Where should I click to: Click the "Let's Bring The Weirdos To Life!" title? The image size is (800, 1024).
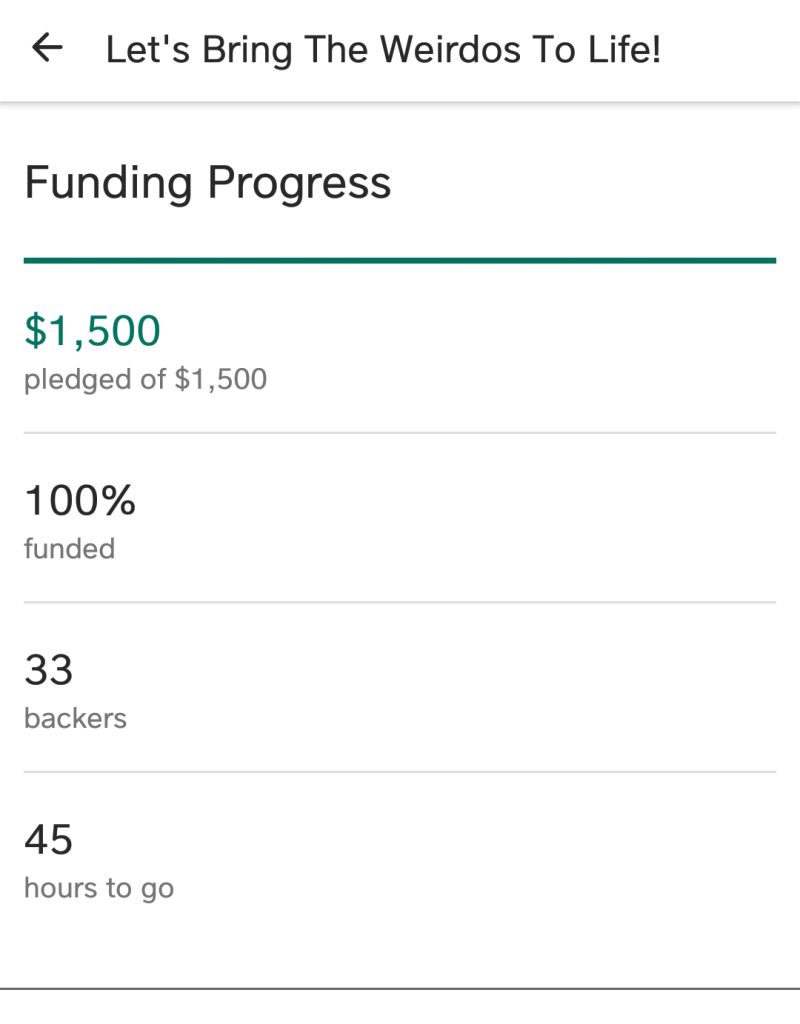pos(383,50)
